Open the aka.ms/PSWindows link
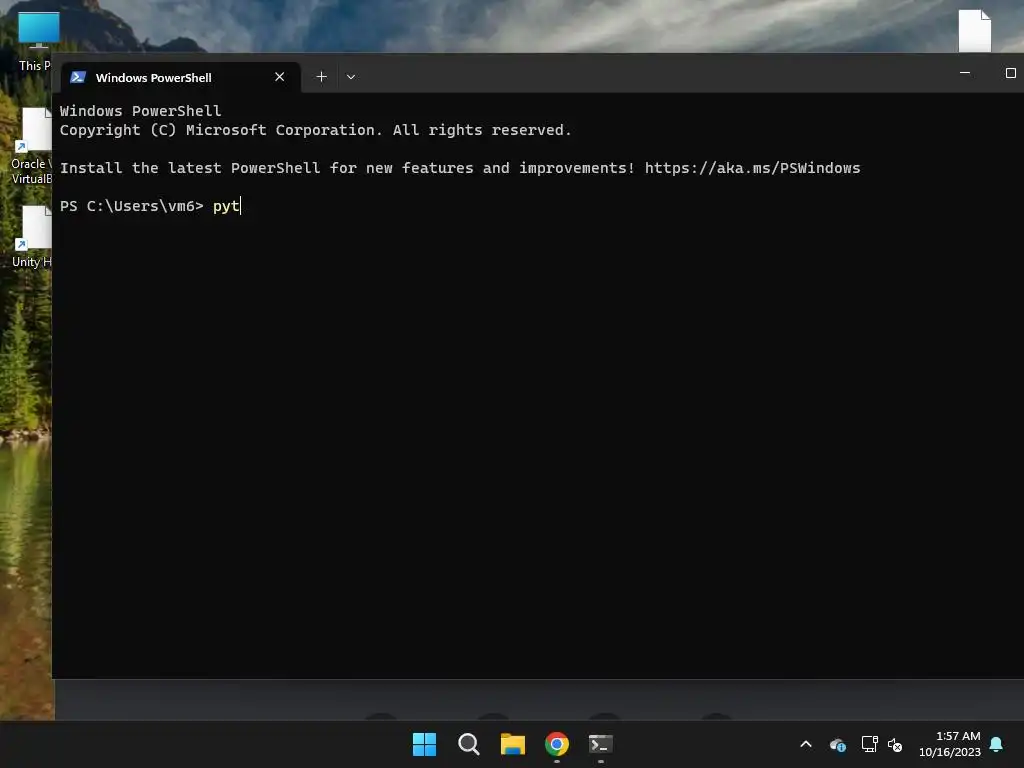 pos(752,168)
